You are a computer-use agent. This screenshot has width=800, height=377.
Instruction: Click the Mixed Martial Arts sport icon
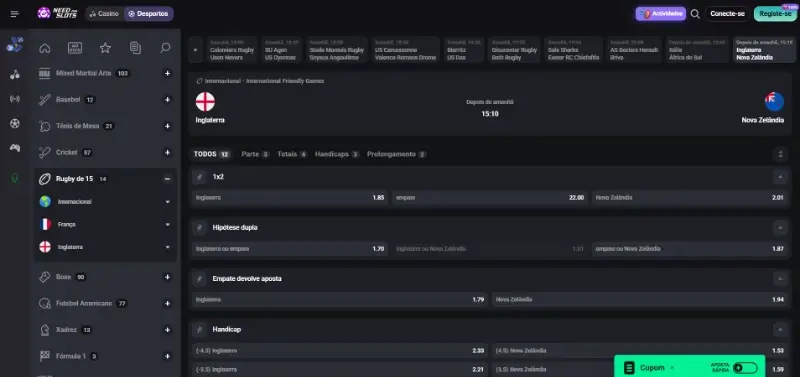point(44,73)
